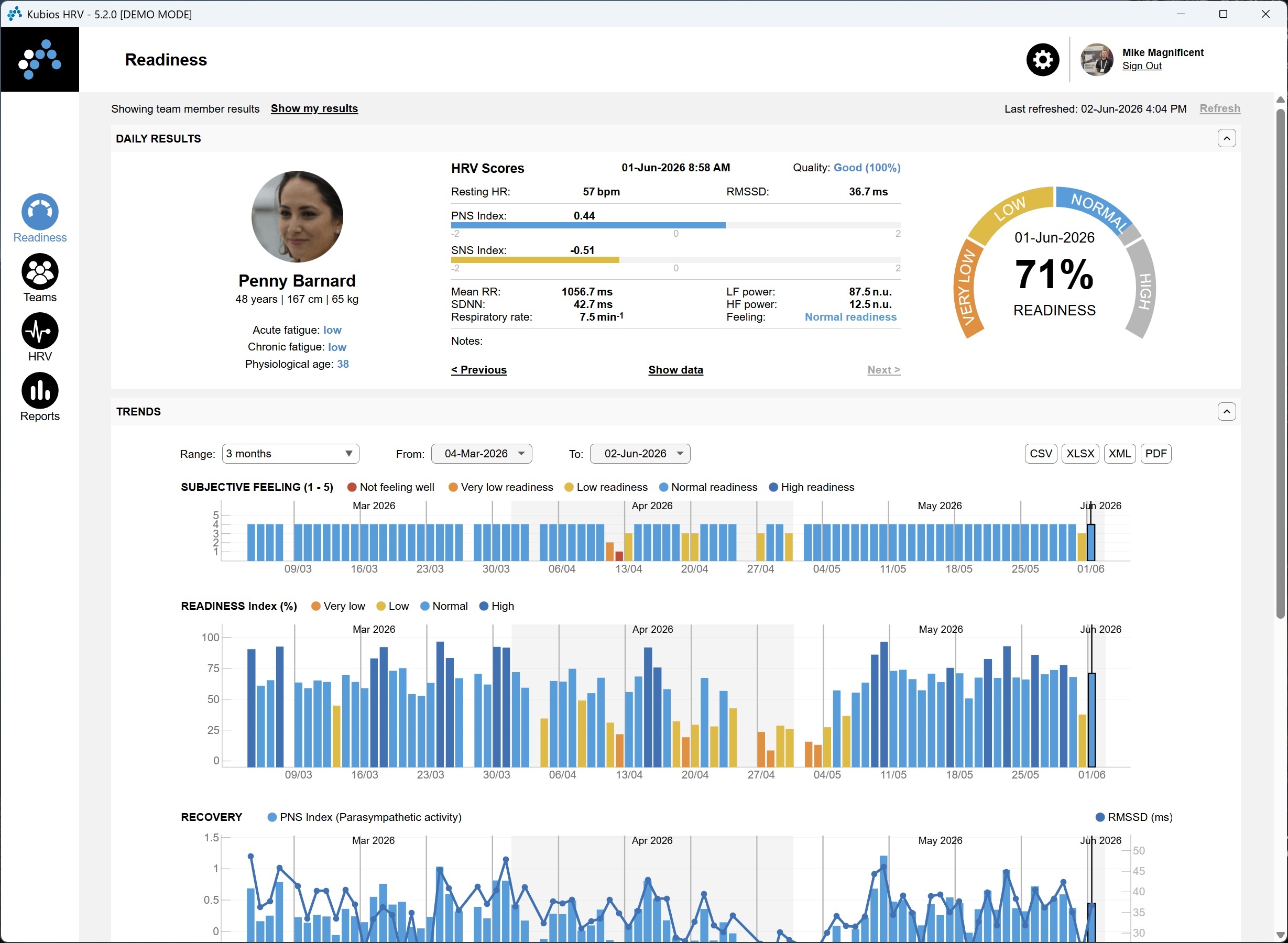The image size is (1288, 943).
Task: Click the Notes field label
Action: click(466, 342)
